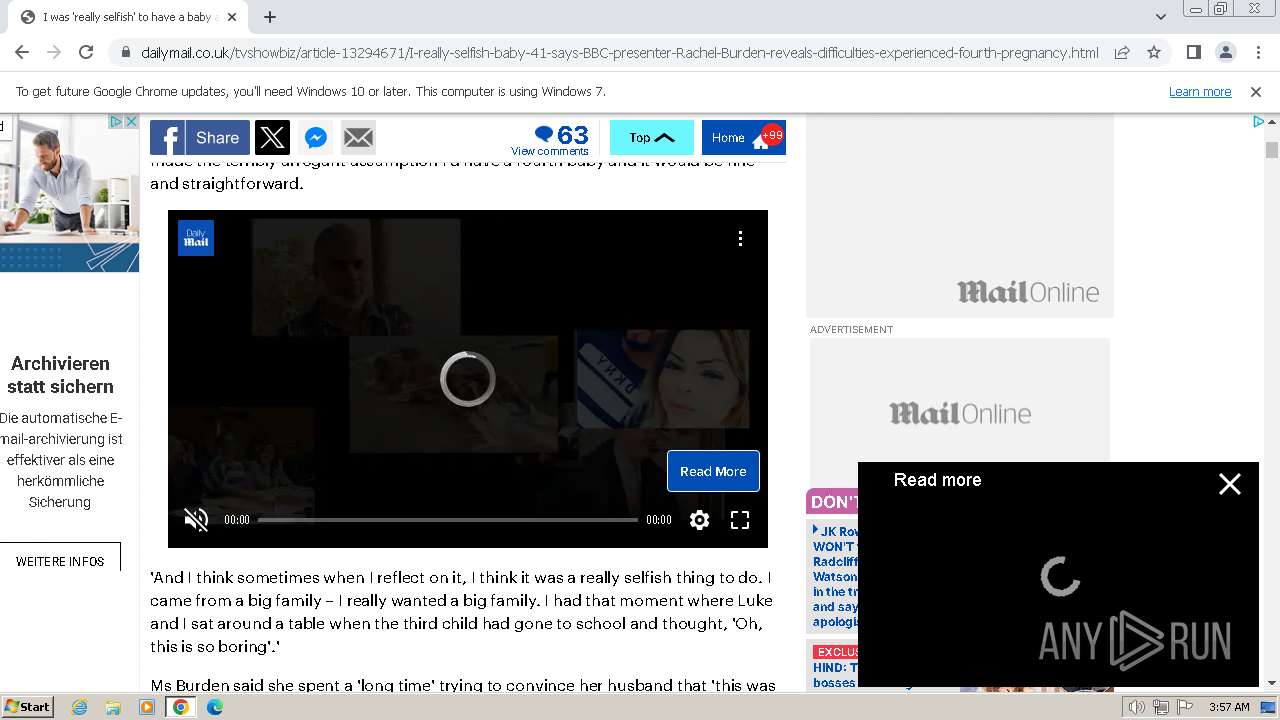
Task: Open Action Center flag icon
Action: (x=1185, y=707)
